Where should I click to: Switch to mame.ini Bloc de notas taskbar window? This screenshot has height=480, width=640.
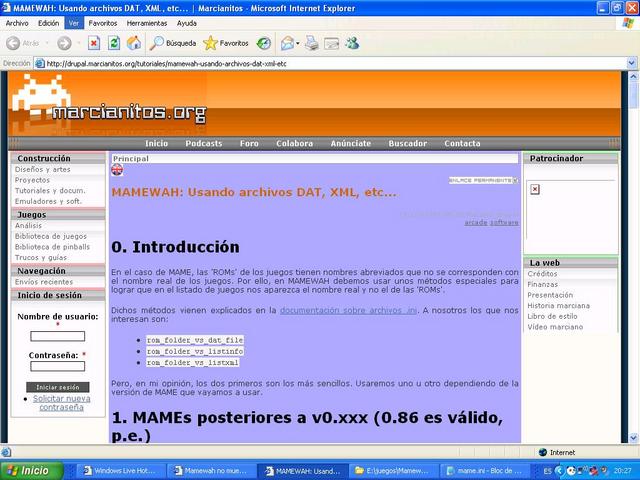point(484,471)
